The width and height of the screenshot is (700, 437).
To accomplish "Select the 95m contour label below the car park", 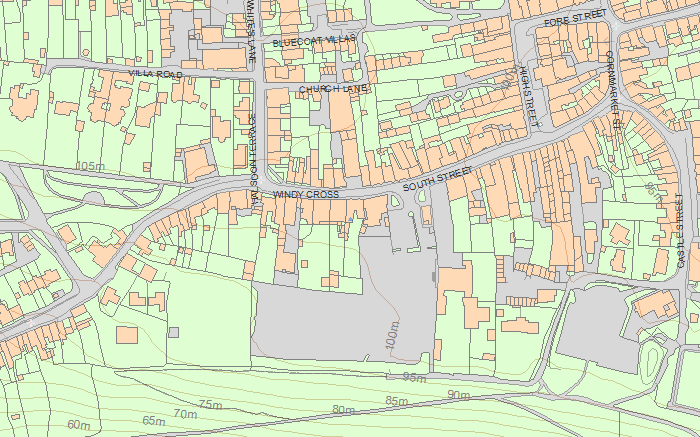I will click(415, 378).
